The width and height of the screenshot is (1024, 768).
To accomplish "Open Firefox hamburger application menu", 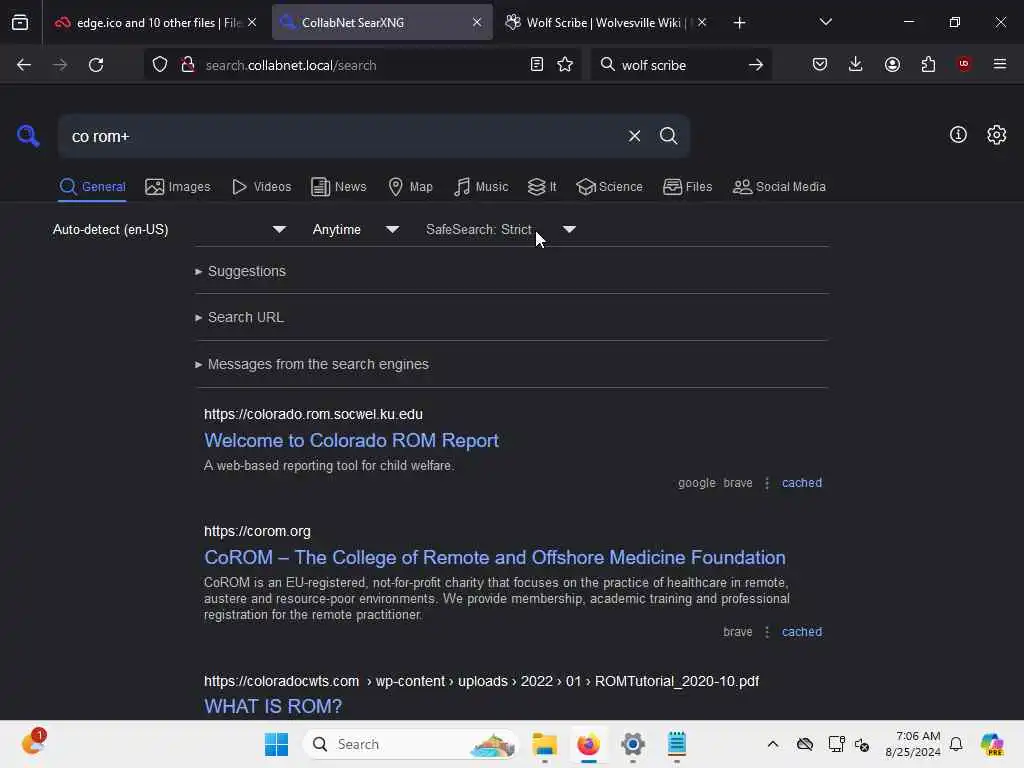I will tap(999, 64).
